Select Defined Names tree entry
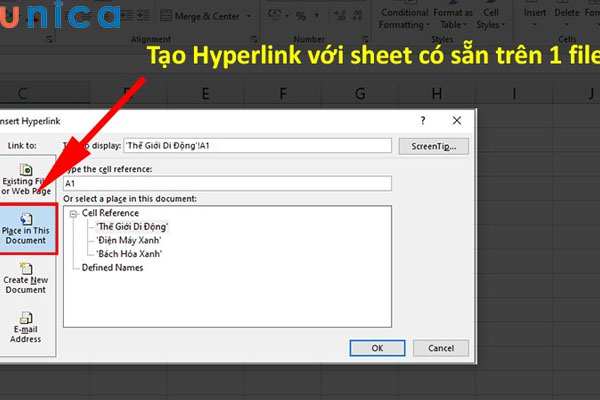This screenshot has height=400, width=600. click(x=112, y=268)
